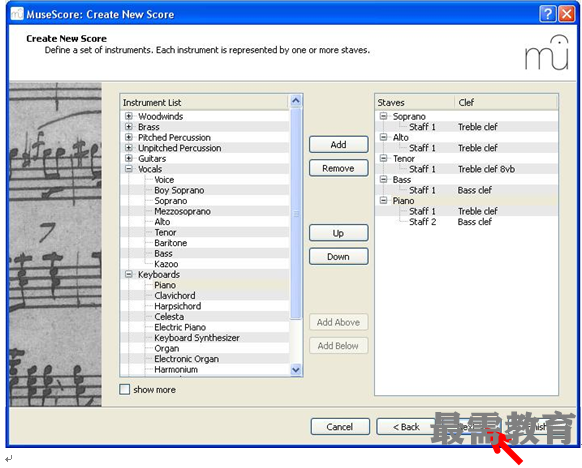Screen dimensions: 582x468
Task: Click the Instrument List column header
Action: 205,102
